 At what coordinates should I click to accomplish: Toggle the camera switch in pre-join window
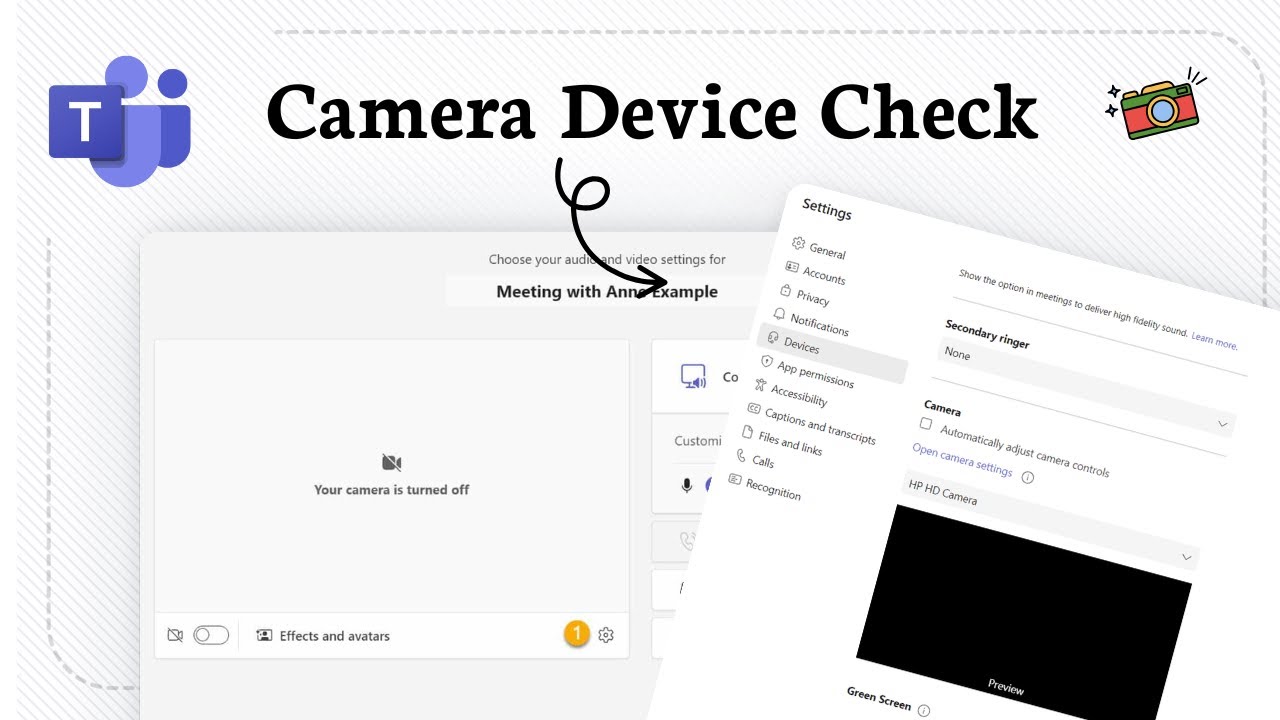(211, 635)
